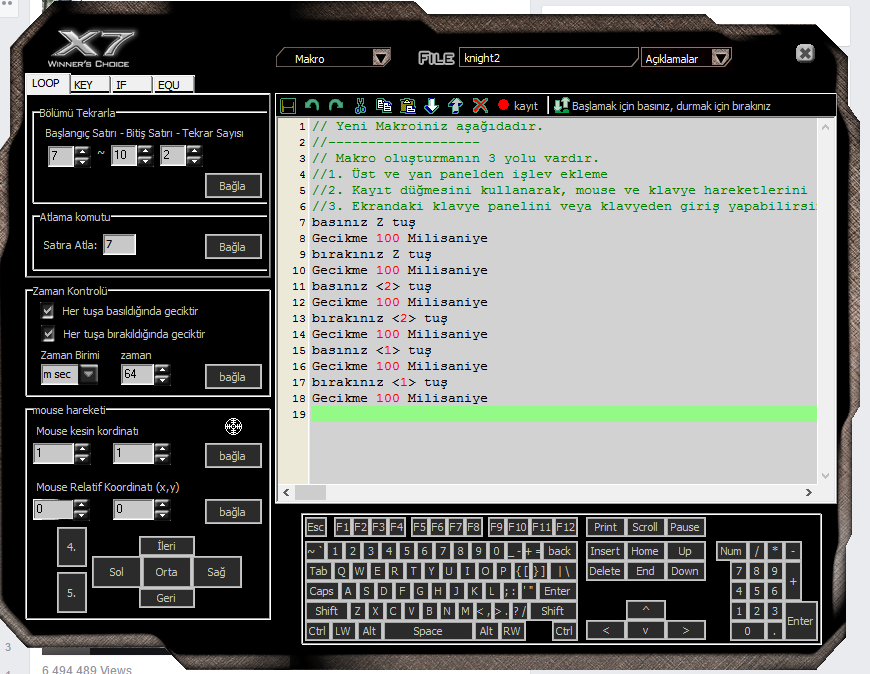The image size is (870, 674).
Task: Click the Sağ mouse button
Action: tap(216, 572)
